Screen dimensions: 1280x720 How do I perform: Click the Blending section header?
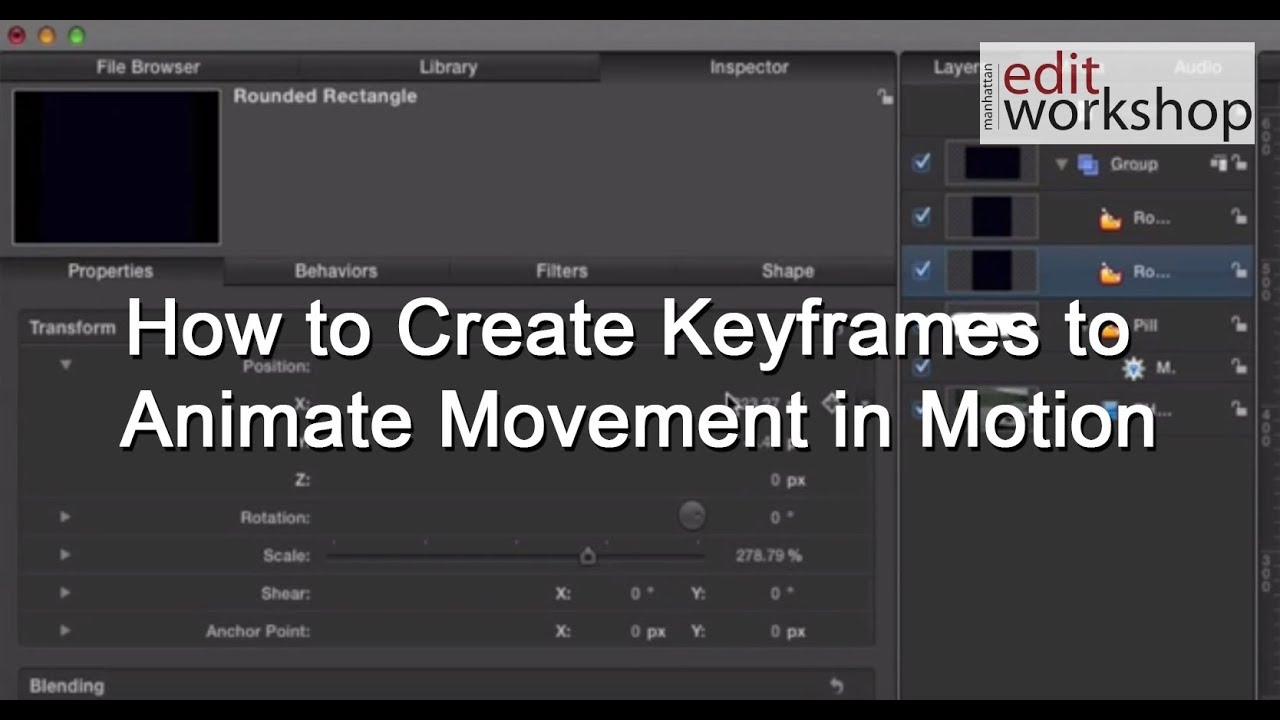(67, 686)
